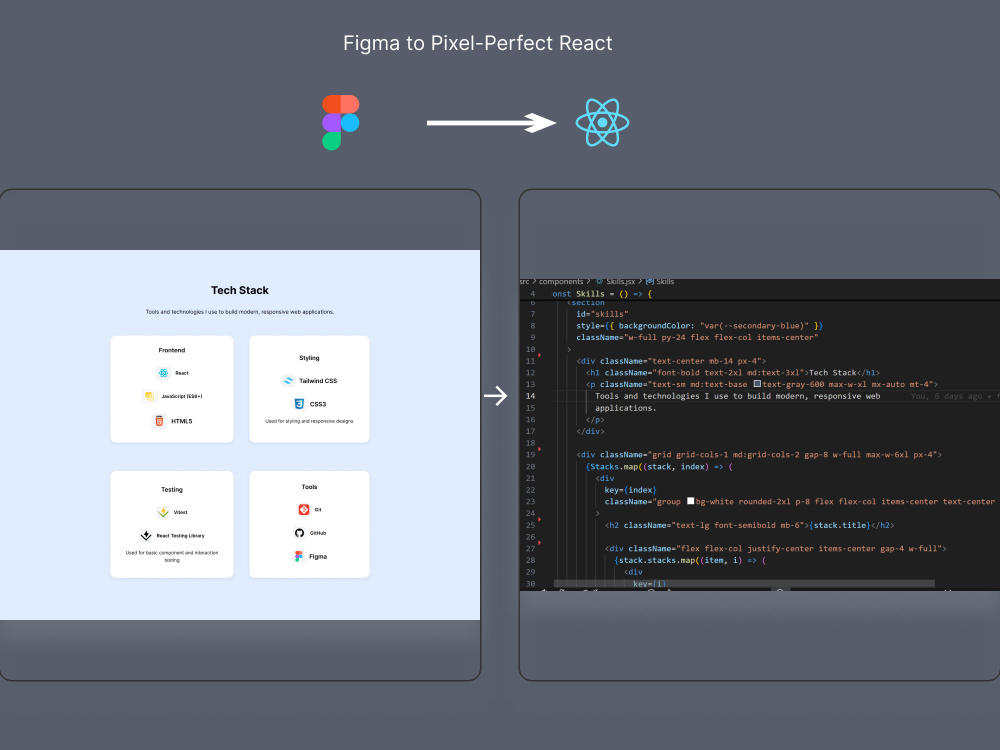This screenshot has width=1000, height=750.
Task: Click line number 25 in the gutter
Action: click(531, 525)
